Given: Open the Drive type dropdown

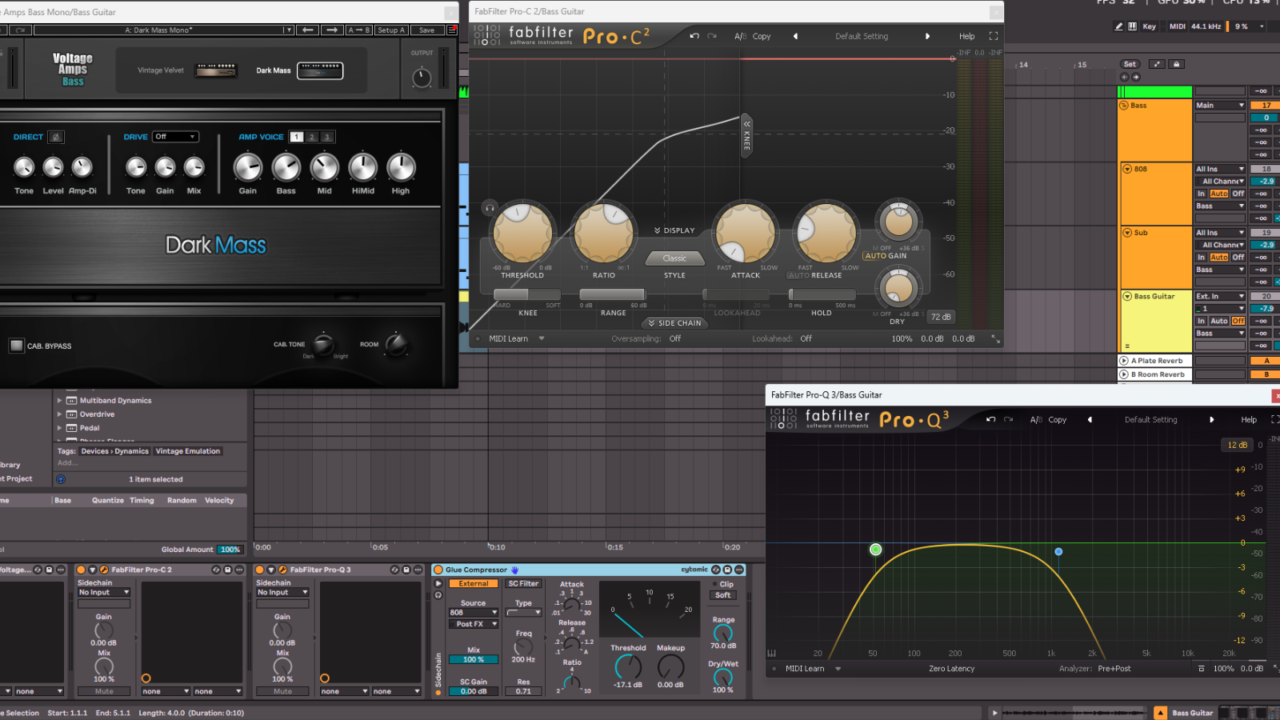Looking at the screenshot, I should 175,137.
